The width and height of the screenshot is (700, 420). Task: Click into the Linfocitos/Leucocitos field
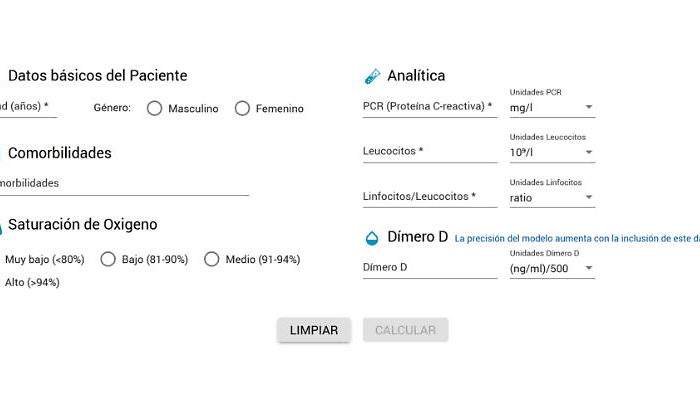tap(430, 197)
